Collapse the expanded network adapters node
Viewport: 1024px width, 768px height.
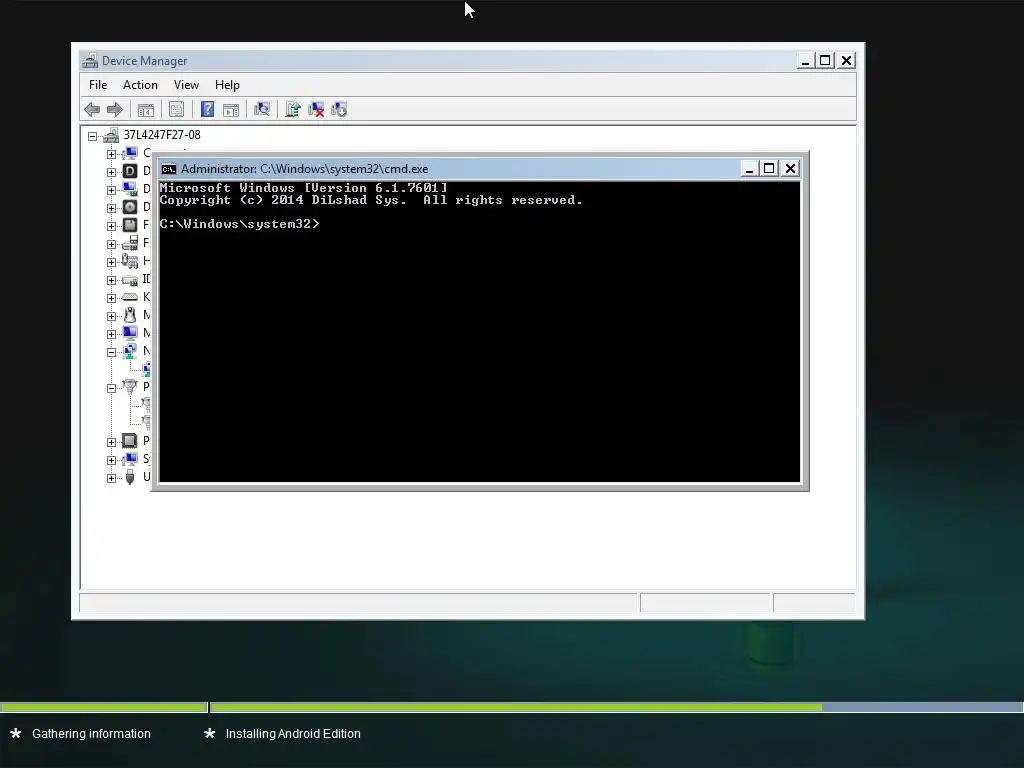point(112,352)
